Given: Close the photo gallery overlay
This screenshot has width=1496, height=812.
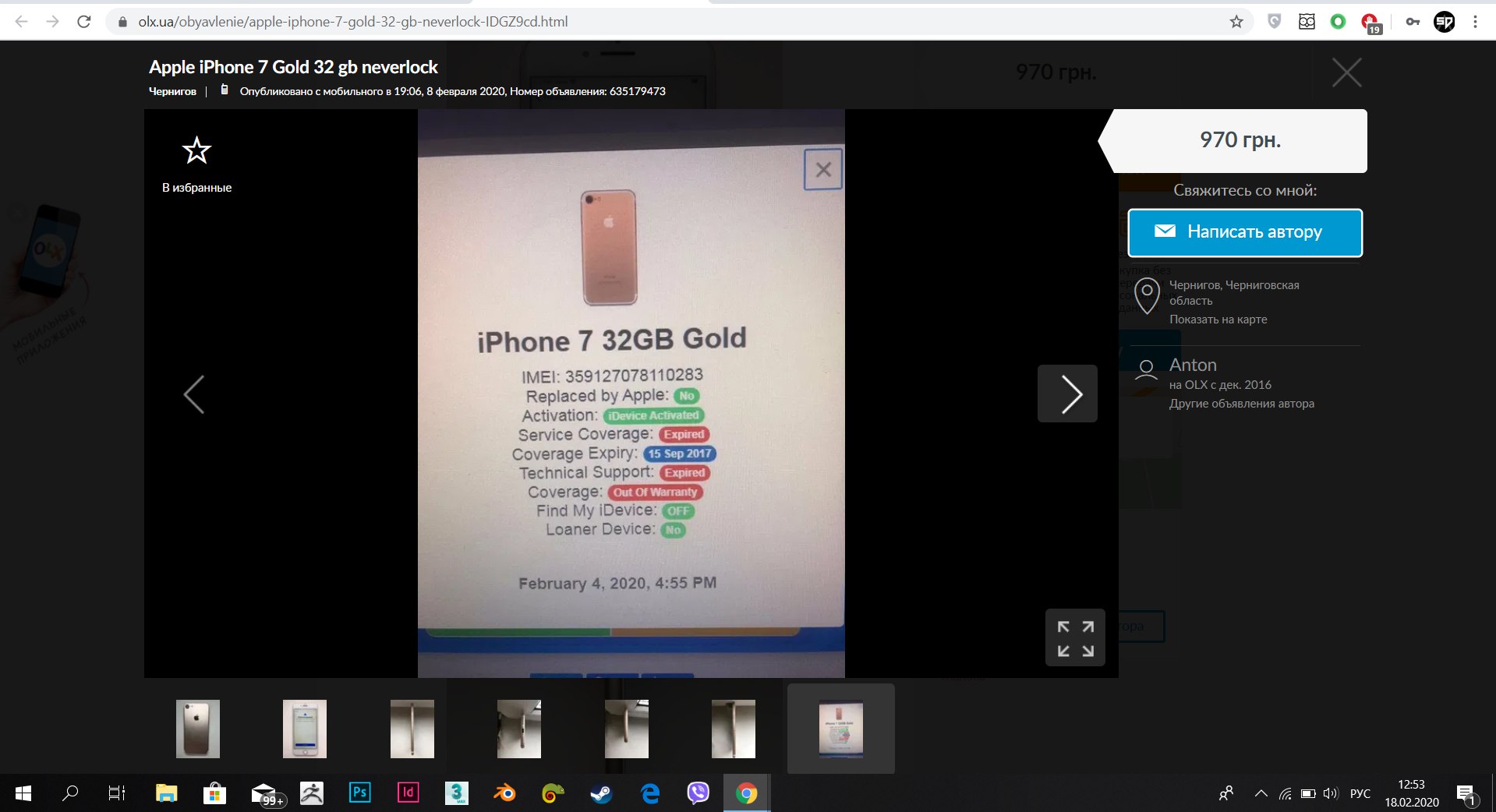Looking at the screenshot, I should pos(1346,72).
